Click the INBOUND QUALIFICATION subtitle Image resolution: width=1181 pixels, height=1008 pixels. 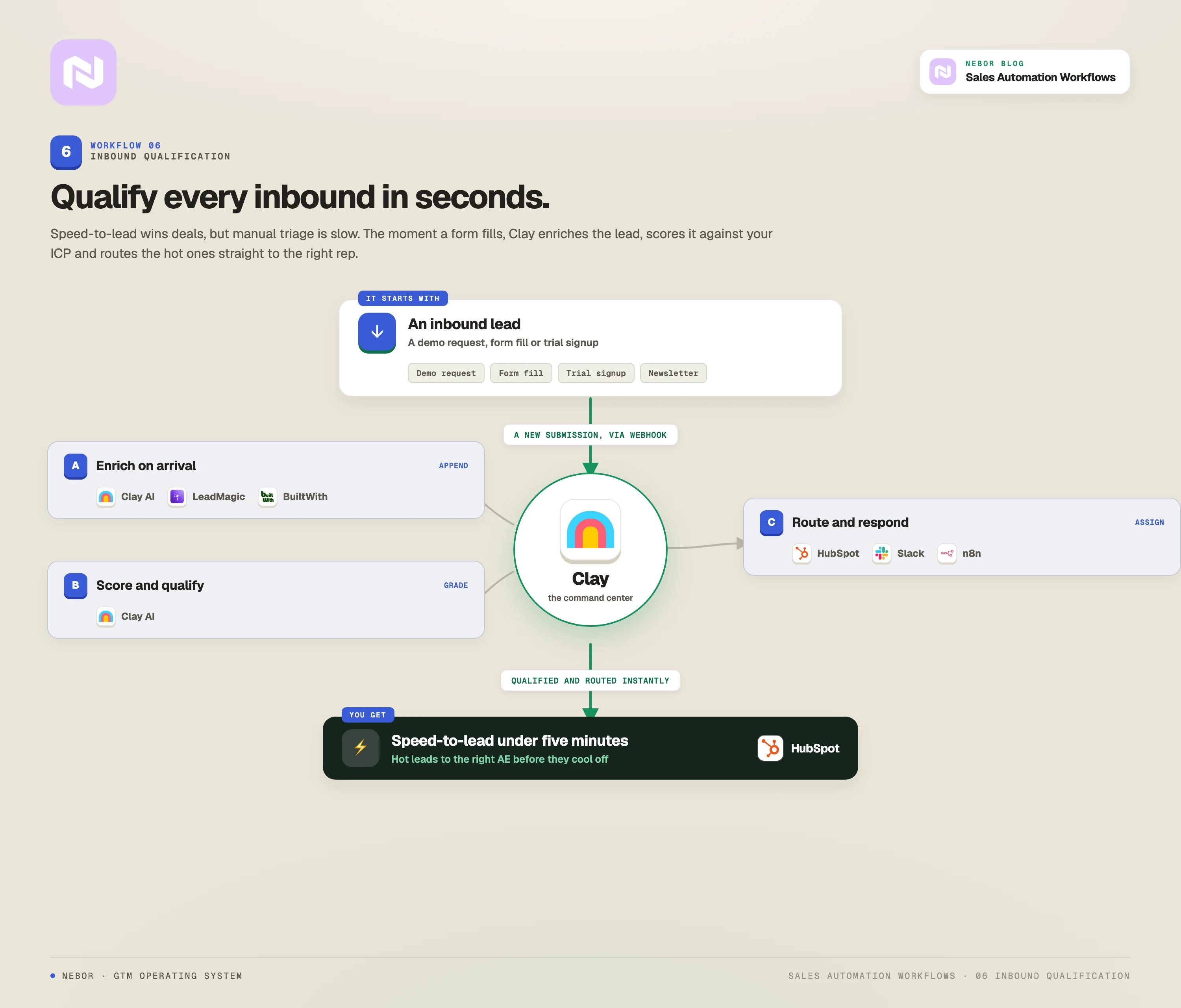[x=160, y=156]
